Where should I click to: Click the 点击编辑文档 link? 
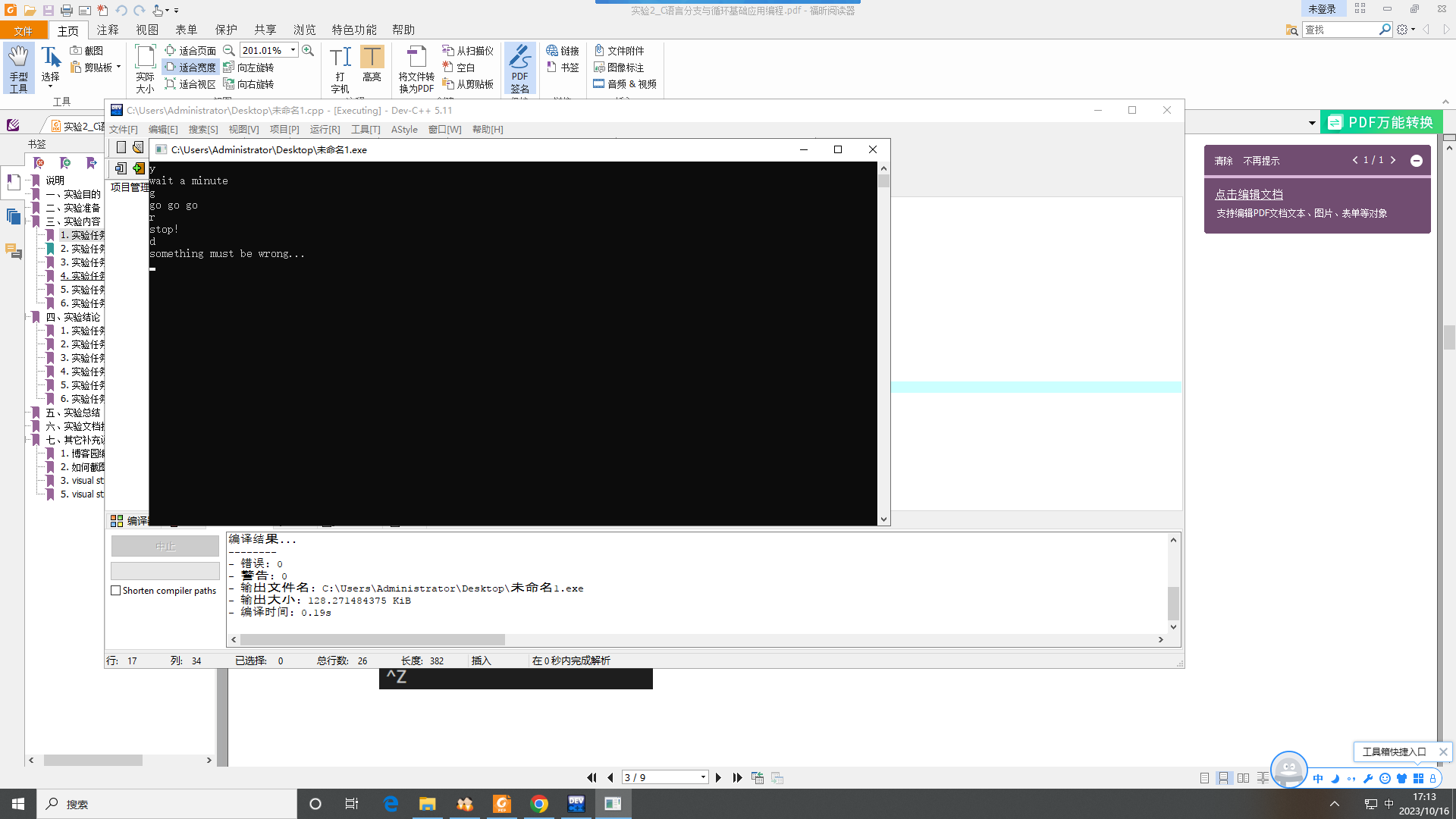point(1249,195)
